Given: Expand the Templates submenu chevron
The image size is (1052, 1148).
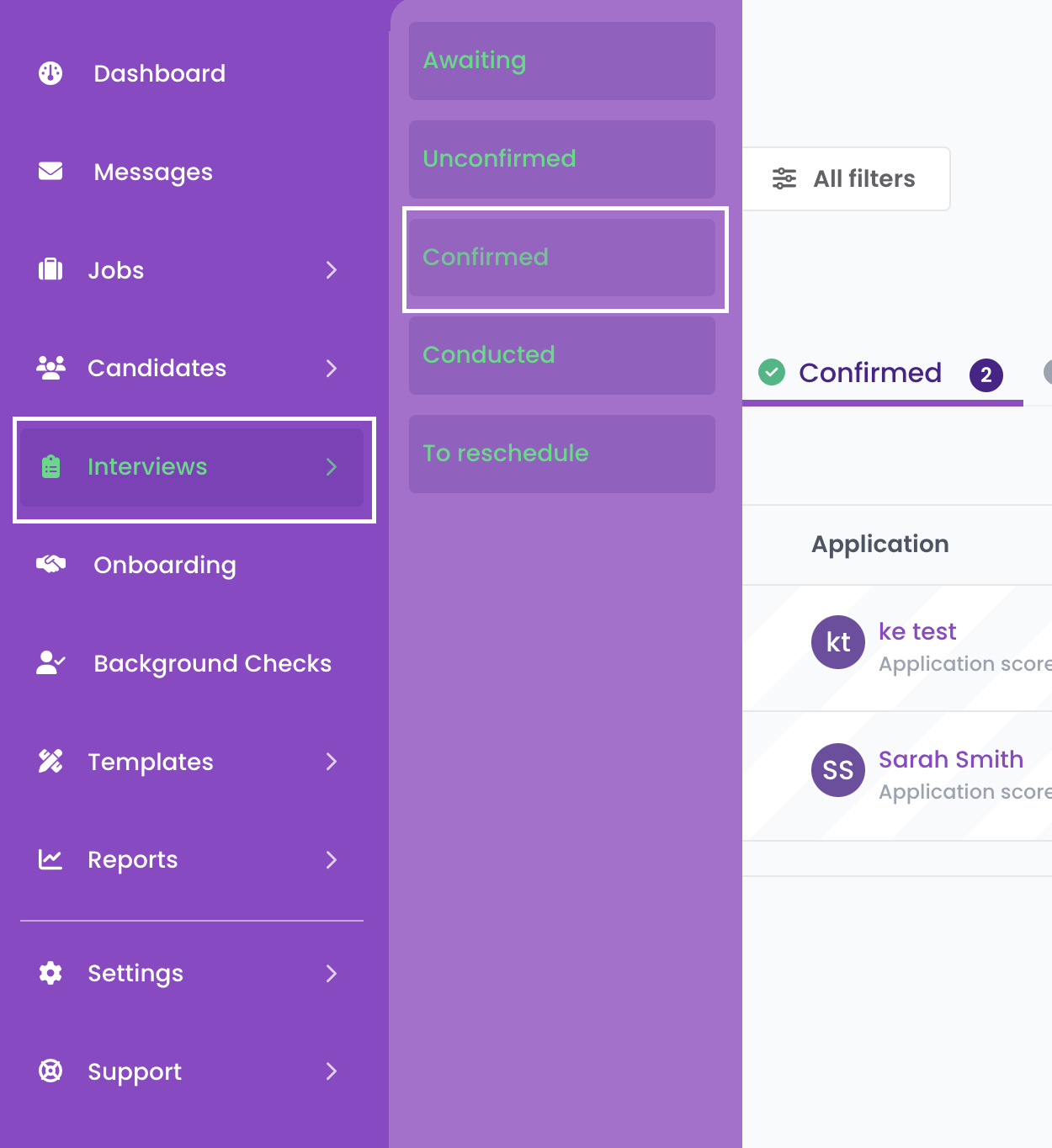Looking at the screenshot, I should click(332, 762).
